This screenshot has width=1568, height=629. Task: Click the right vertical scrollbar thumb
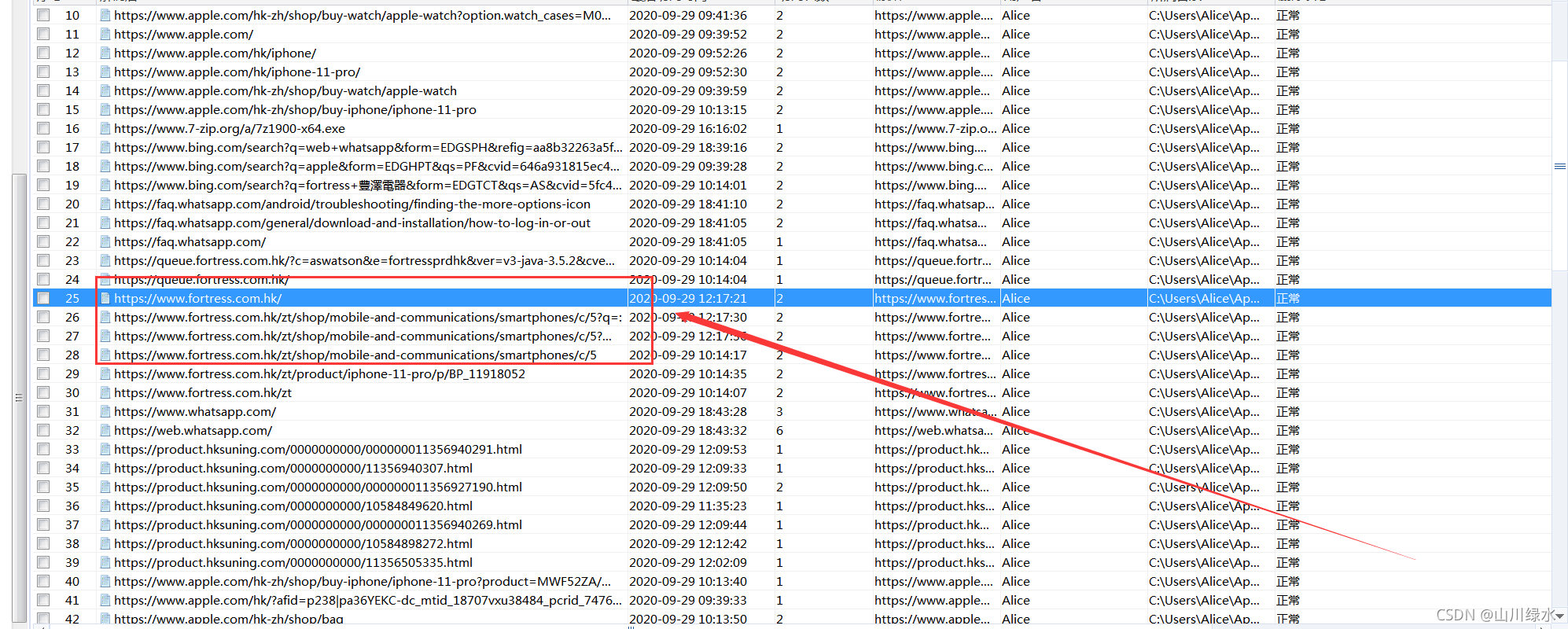1560,166
